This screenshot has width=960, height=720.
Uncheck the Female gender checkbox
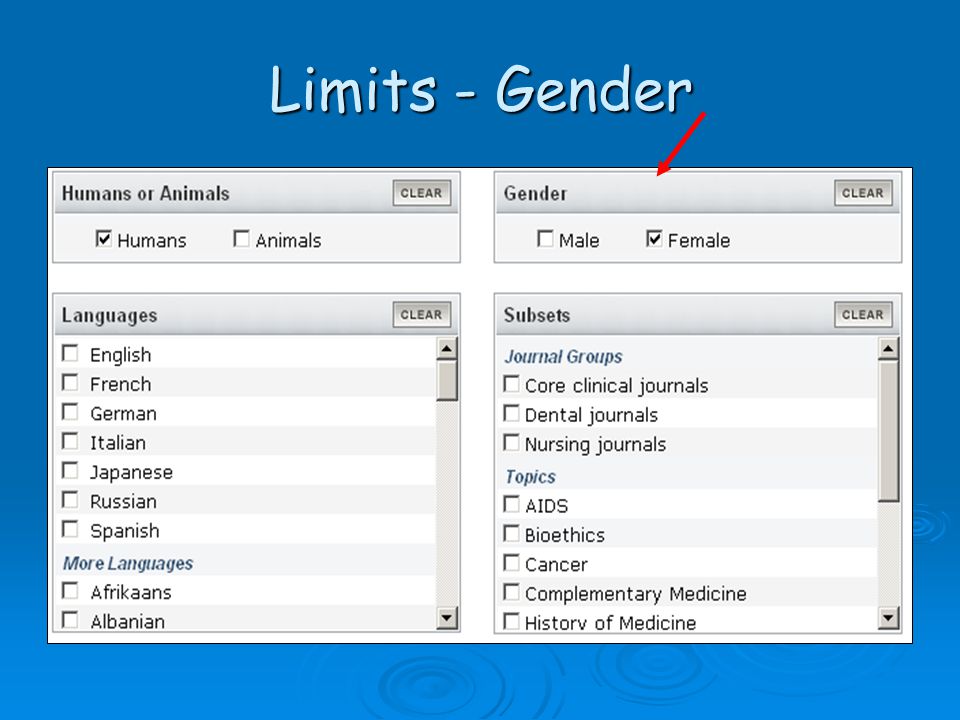pyautogui.click(x=654, y=239)
